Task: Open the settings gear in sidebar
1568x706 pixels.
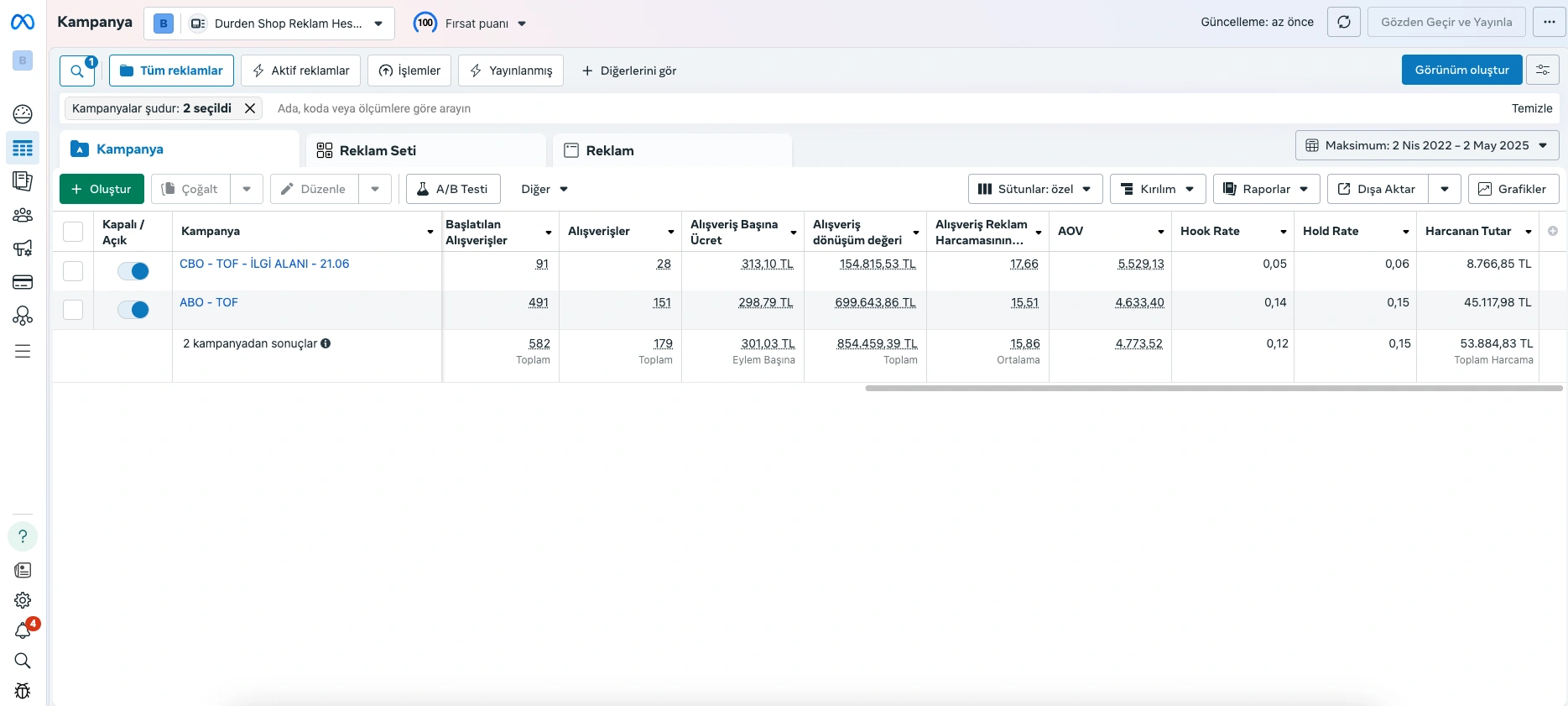Action: (23, 600)
